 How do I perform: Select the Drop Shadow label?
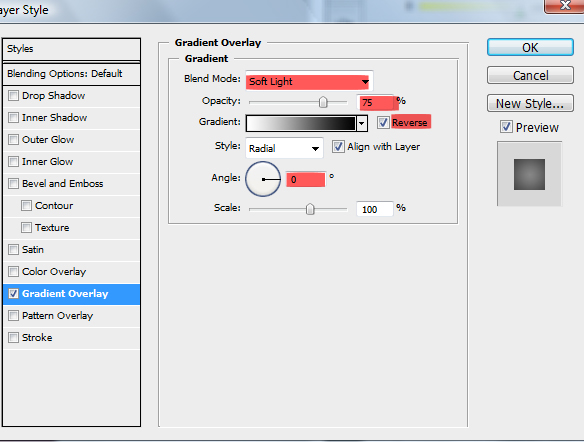tap(53, 96)
